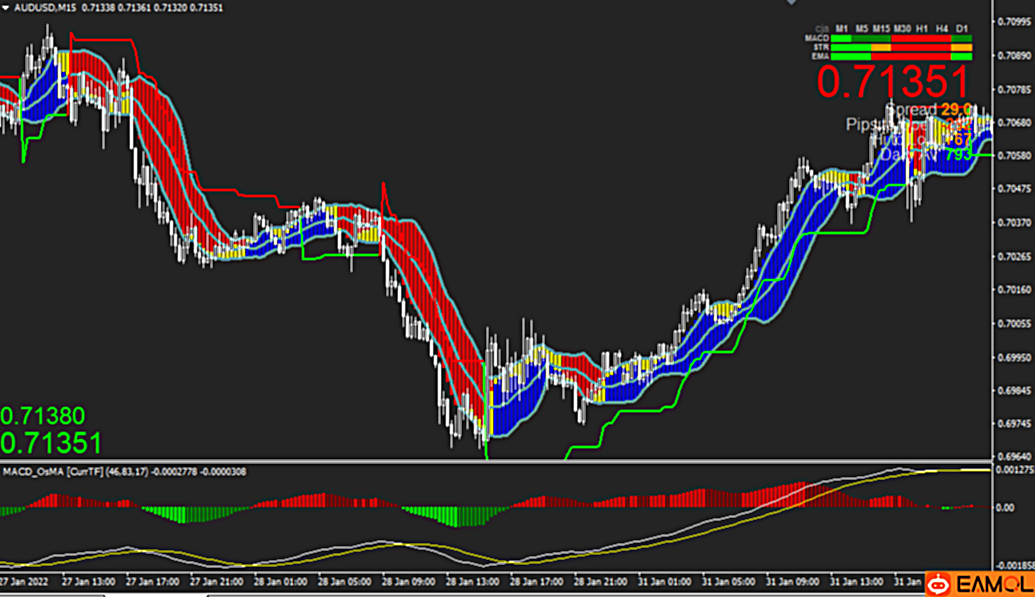
Task: Click the orange STR cell under D1
Action: [x=961, y=47]
